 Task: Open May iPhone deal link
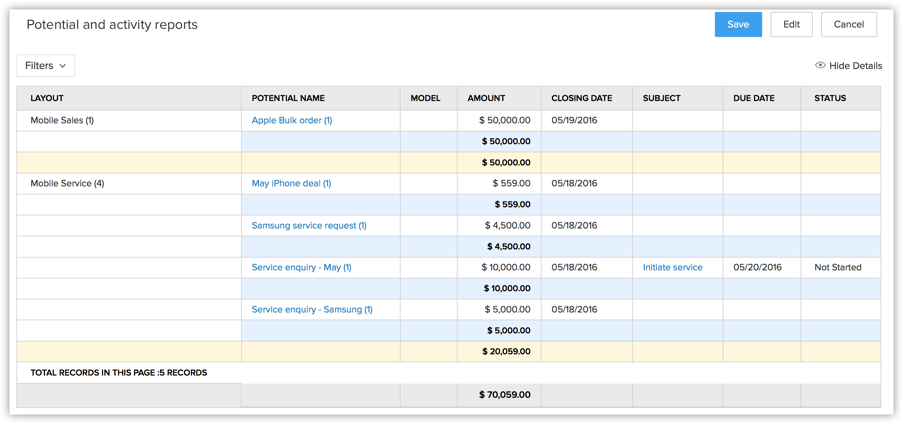(291, 183)
